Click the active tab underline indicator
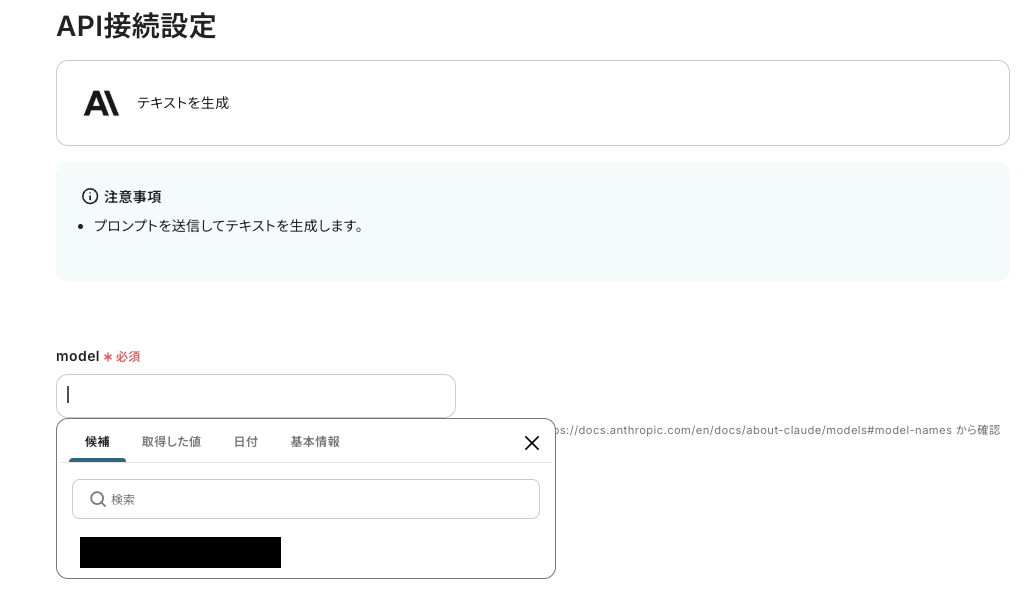 pos(97,459)
